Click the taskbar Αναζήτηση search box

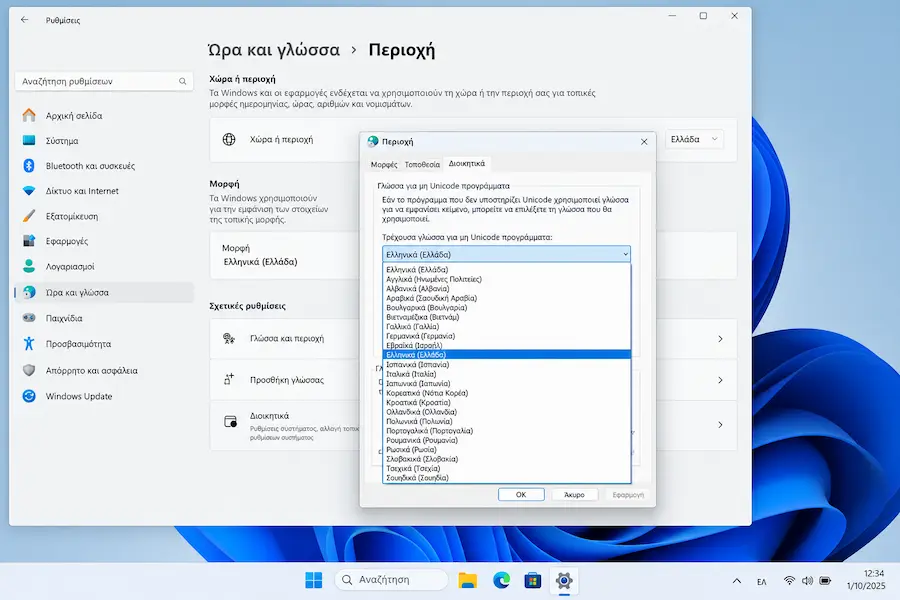[391, 580]
